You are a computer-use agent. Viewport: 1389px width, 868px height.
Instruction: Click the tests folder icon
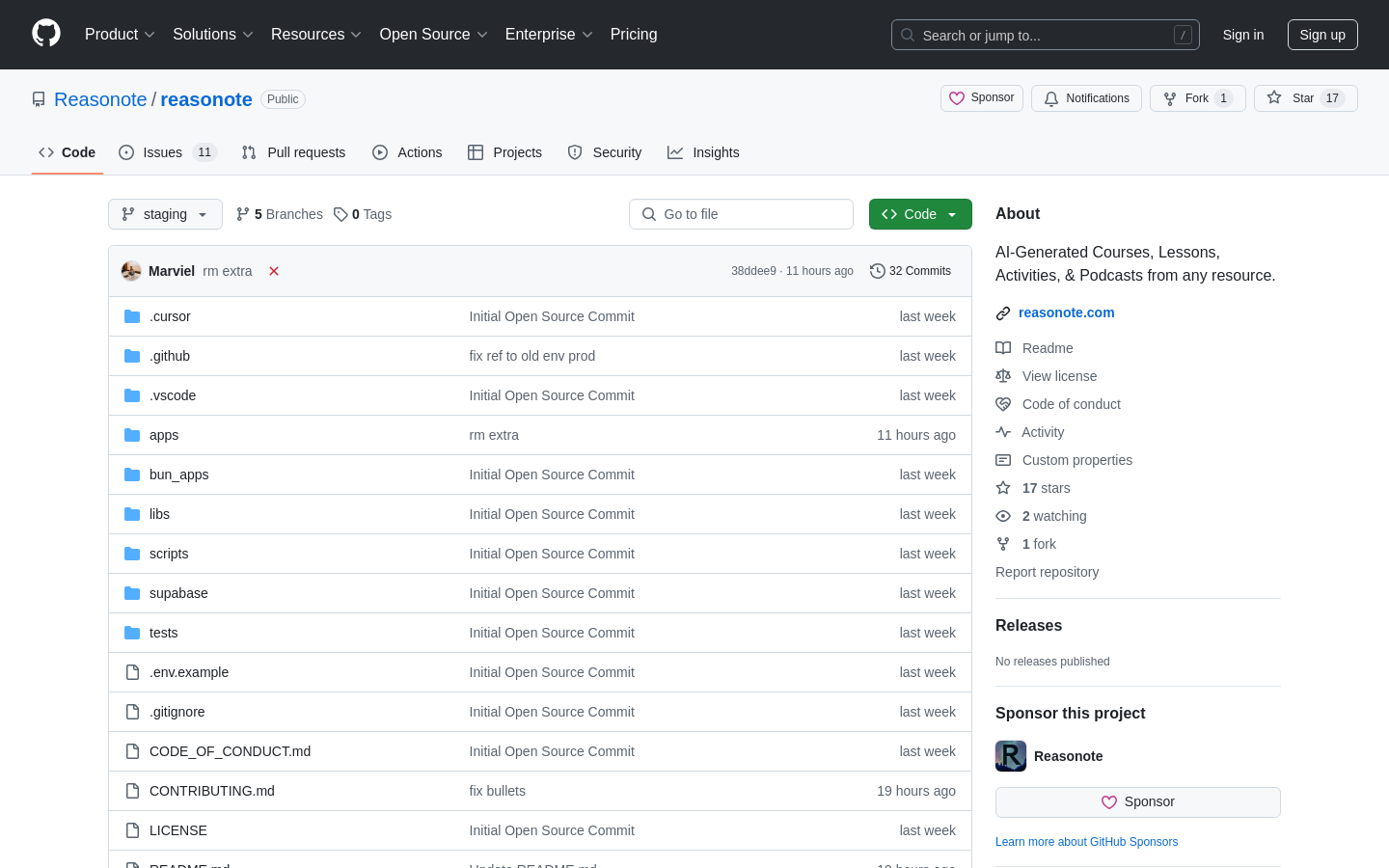[132, 633]
